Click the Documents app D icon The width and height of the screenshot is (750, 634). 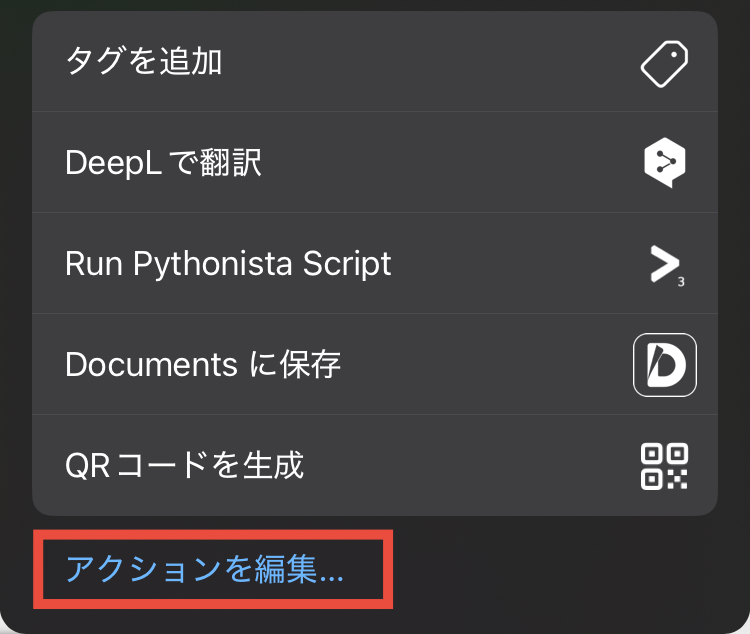[665, 365]
